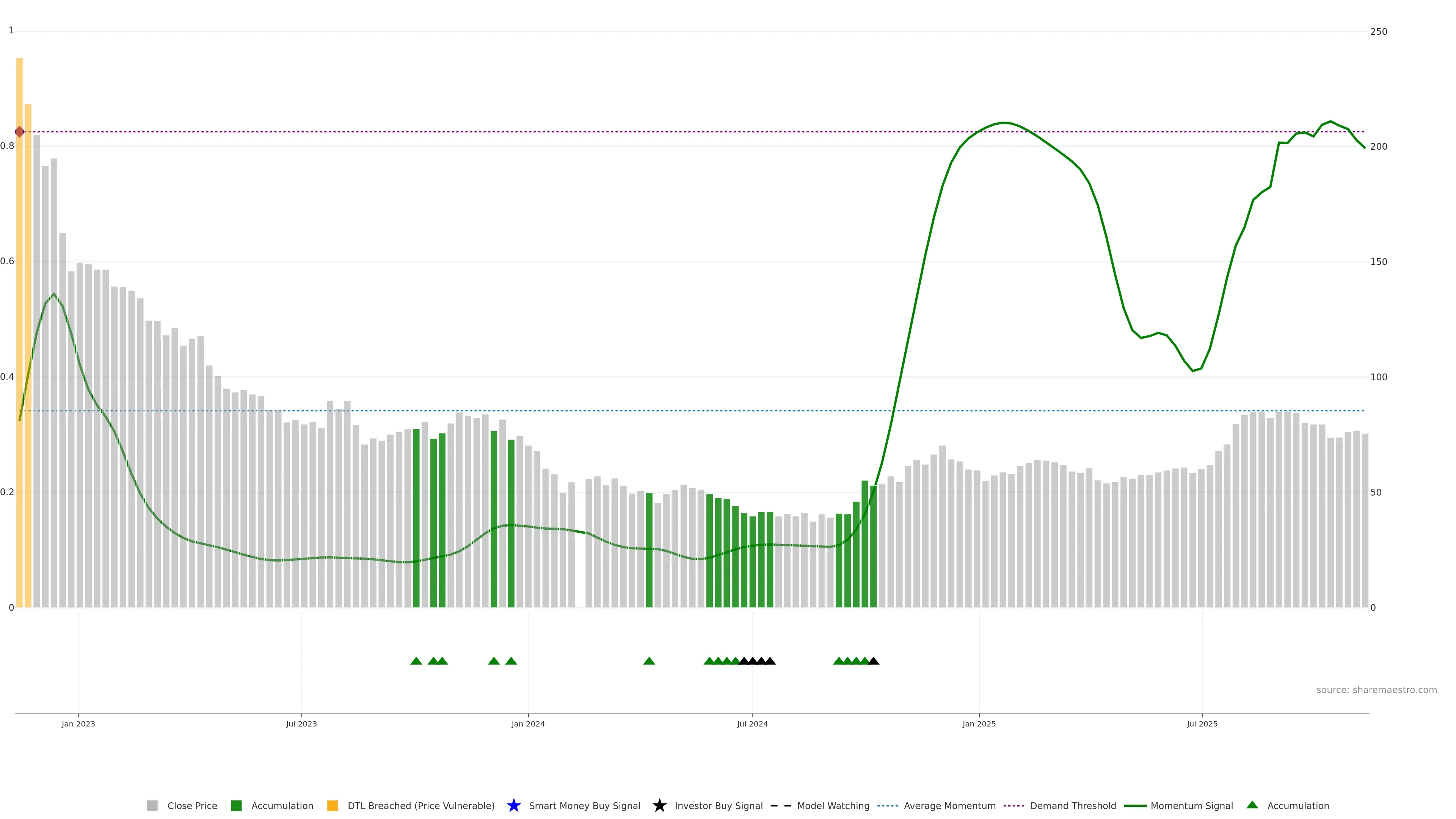Click the last black triangle marker before Jan 2025
This screenshot has width=1456, height=819.
pyautogui.click(x=873, y=661)
